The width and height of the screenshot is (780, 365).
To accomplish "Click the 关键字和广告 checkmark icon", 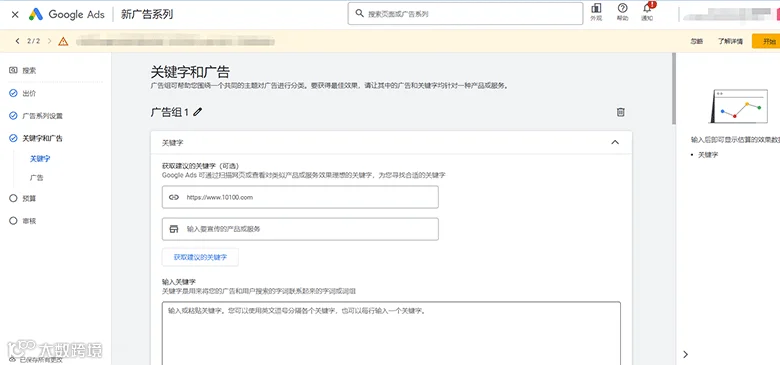I will pos(13,138).
